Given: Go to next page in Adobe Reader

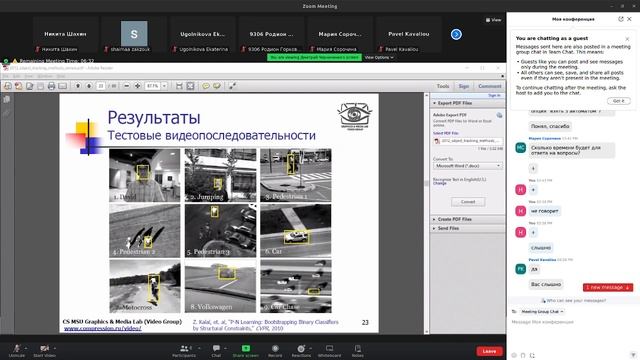Looking at the screenshot, I should click(89, 86).
